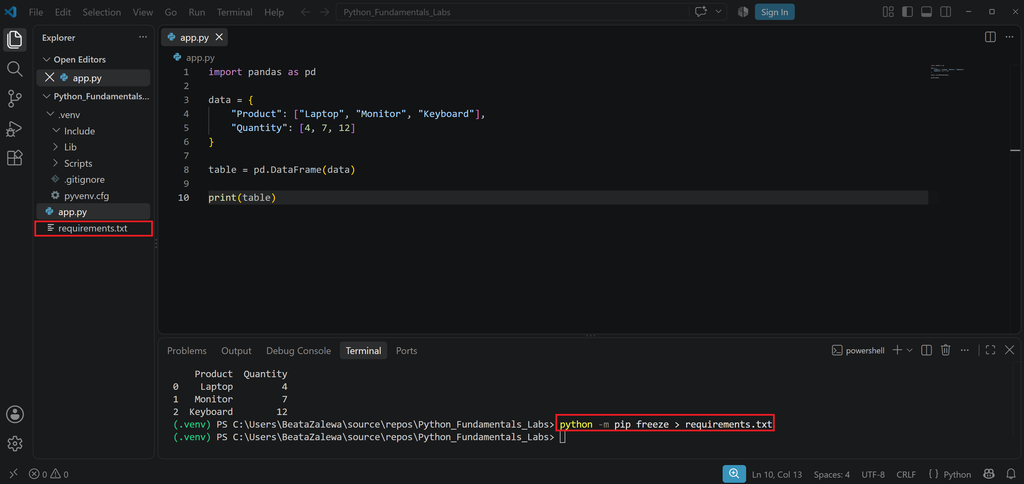Open the Go menu

tap(170, 12)
